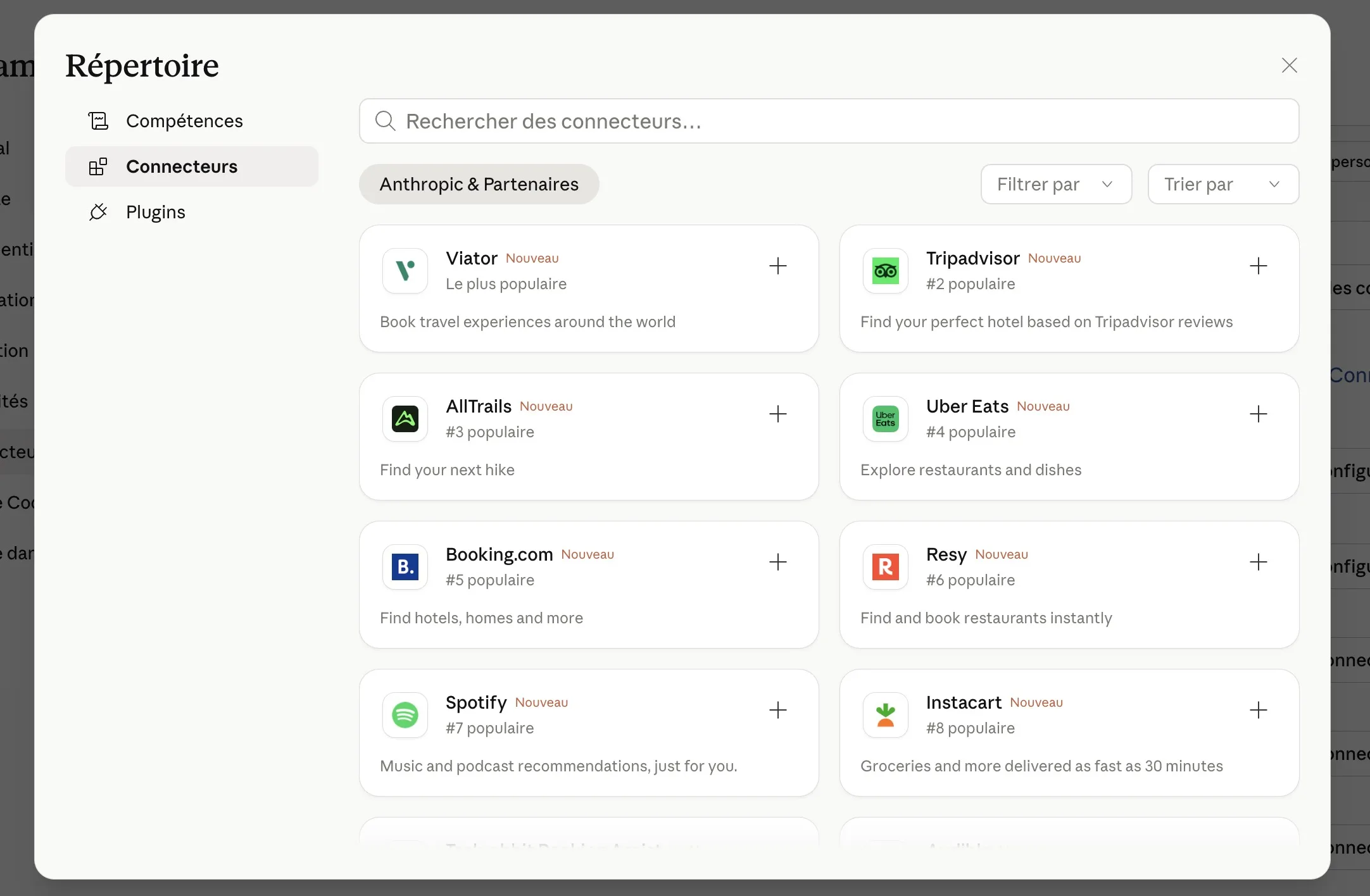Add Booking.com using its plus icon
The height and width of the screenshot is (896, 1370).
tap(777, 562)
